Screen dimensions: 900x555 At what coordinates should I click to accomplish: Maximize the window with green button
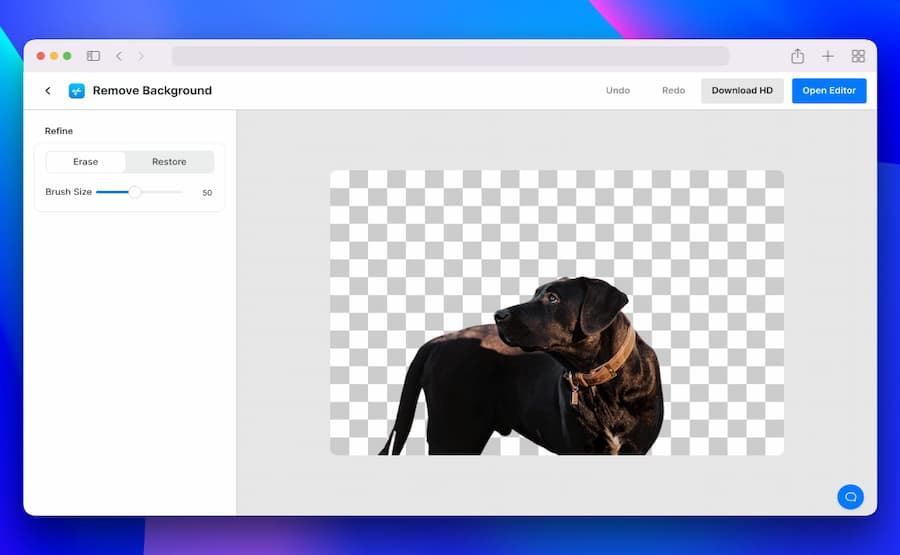point(67,56)
